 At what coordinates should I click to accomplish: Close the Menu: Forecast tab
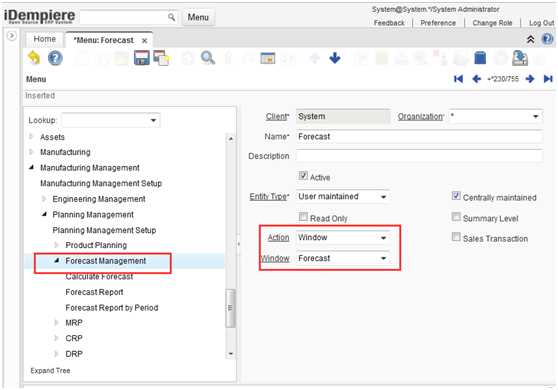click(x=144, y=41)
